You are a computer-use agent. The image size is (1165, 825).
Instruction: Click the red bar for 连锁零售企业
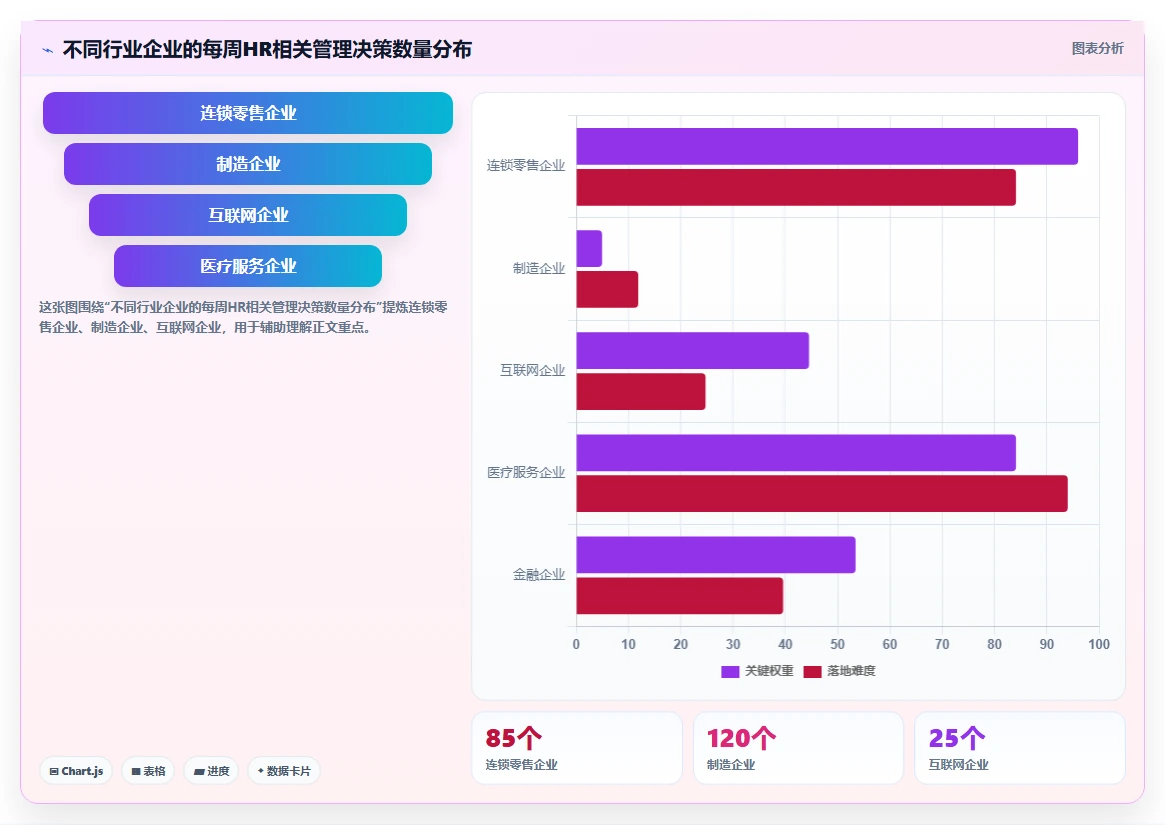(x=796, y=187)
